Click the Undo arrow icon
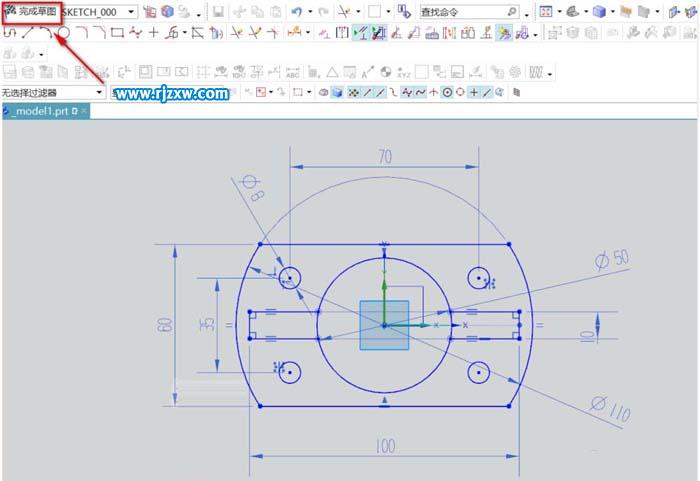This screenshot has width=700, height=481. coord(297,12)
